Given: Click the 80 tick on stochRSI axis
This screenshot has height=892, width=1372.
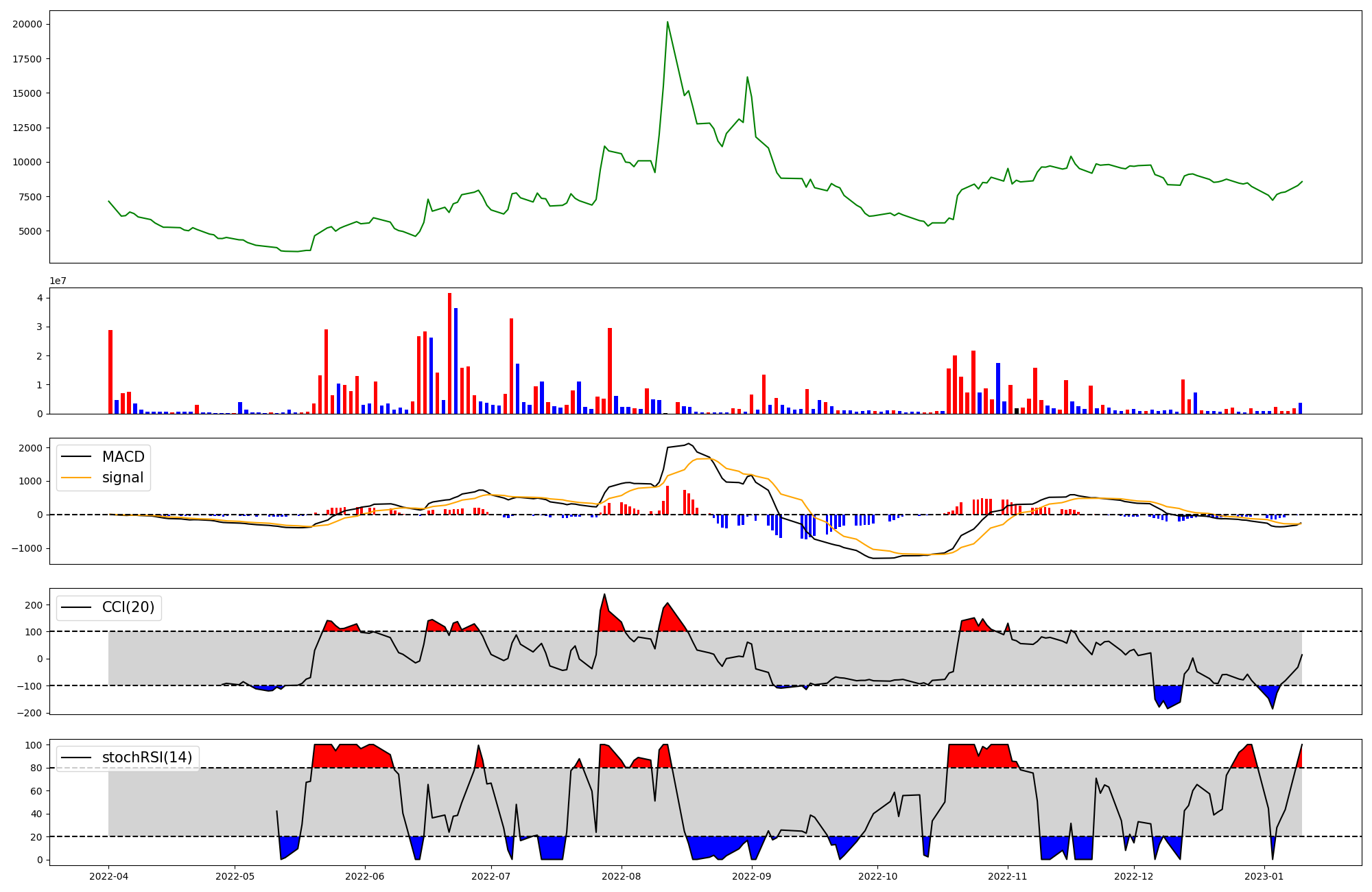Looking at the screenshot, I should click(x=36, y=768).
